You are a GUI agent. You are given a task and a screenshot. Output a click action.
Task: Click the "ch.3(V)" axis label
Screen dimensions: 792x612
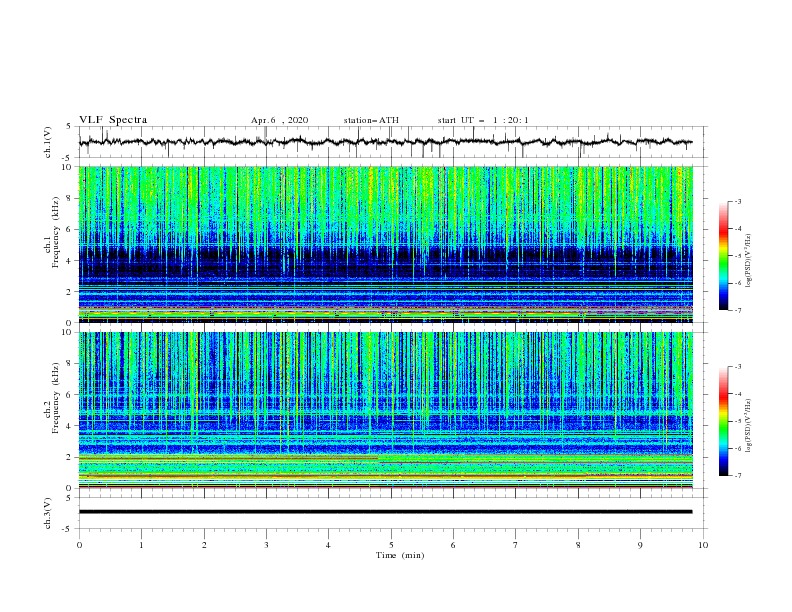tap(48, 513)
